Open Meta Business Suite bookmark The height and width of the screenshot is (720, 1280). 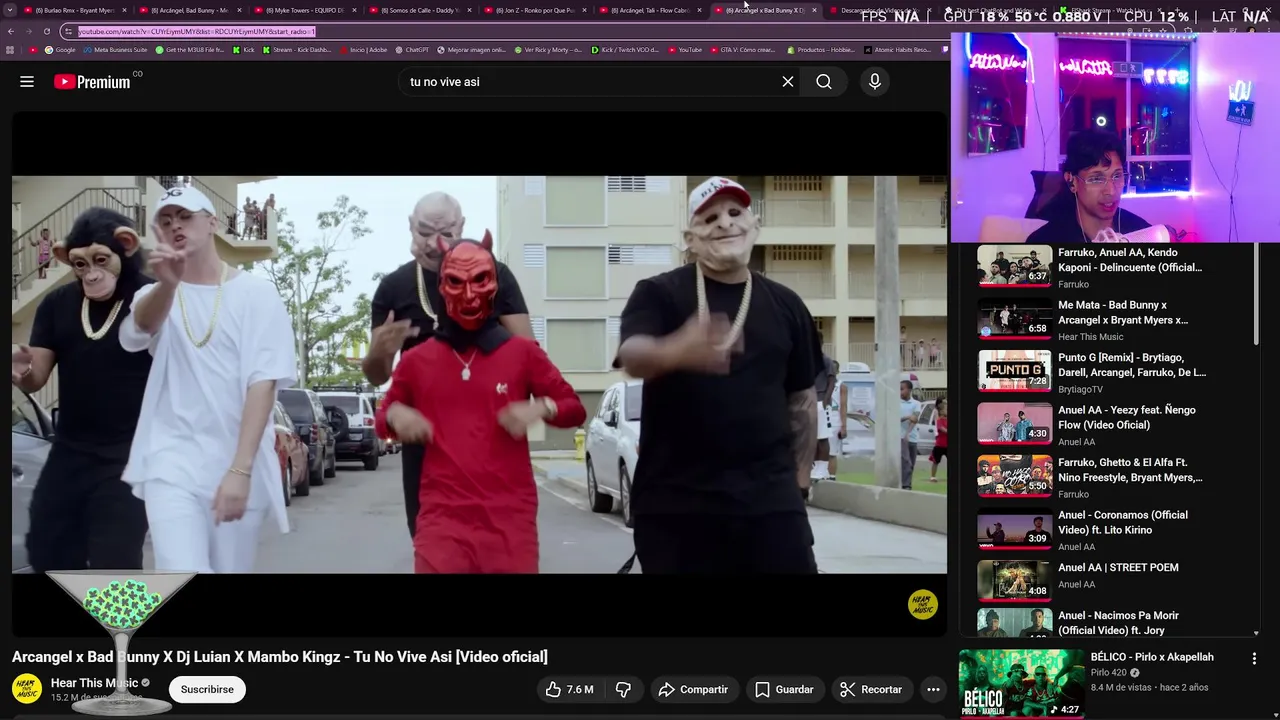click(x=116, y=50)
